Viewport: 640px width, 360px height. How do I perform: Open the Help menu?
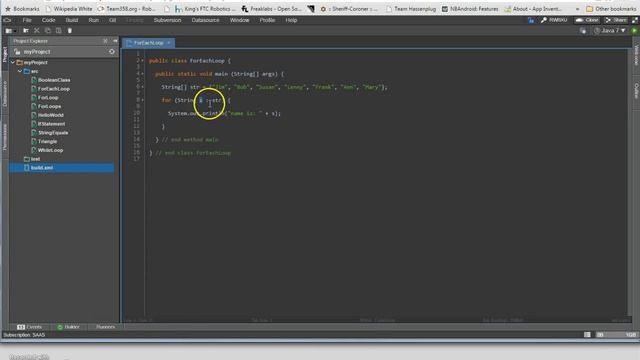tap(291, 20)
